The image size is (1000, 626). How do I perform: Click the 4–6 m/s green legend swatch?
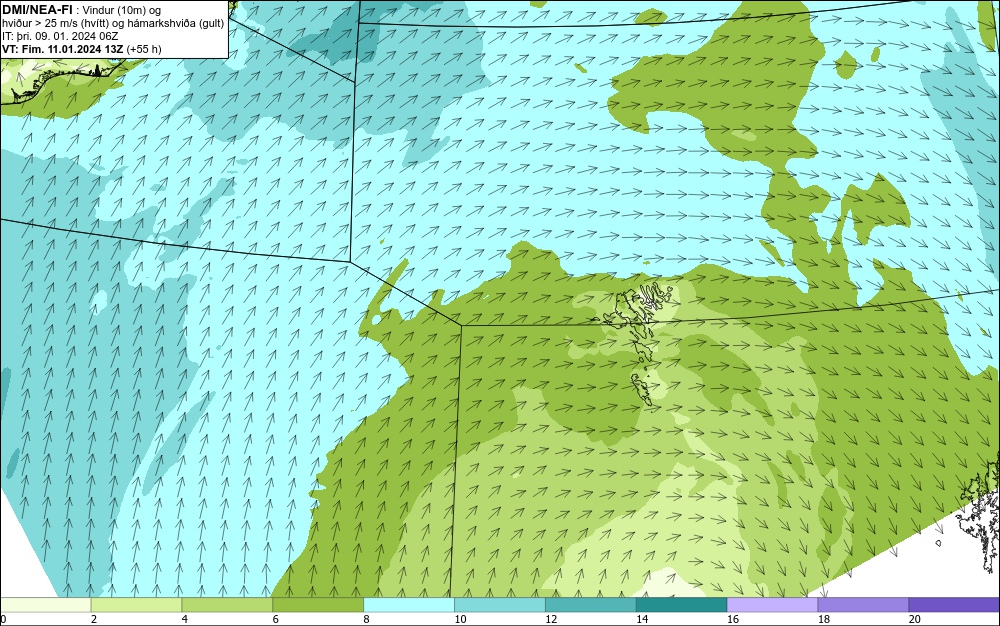click(227, 604)
